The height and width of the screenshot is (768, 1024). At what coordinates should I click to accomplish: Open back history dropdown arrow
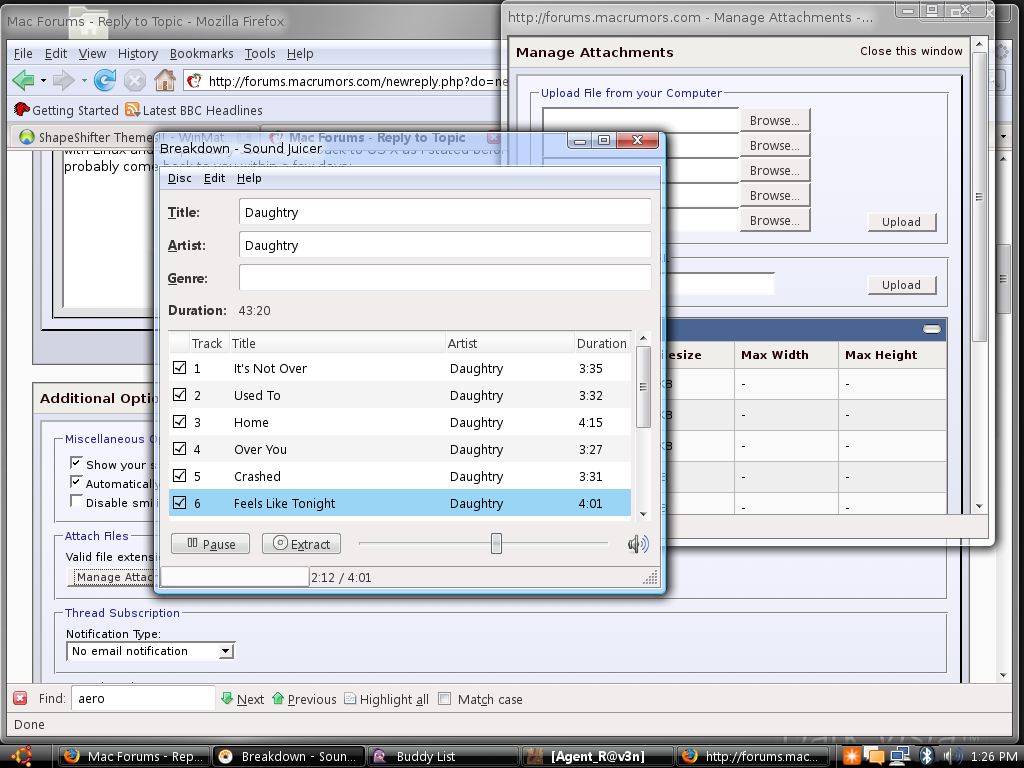(43, 81)
